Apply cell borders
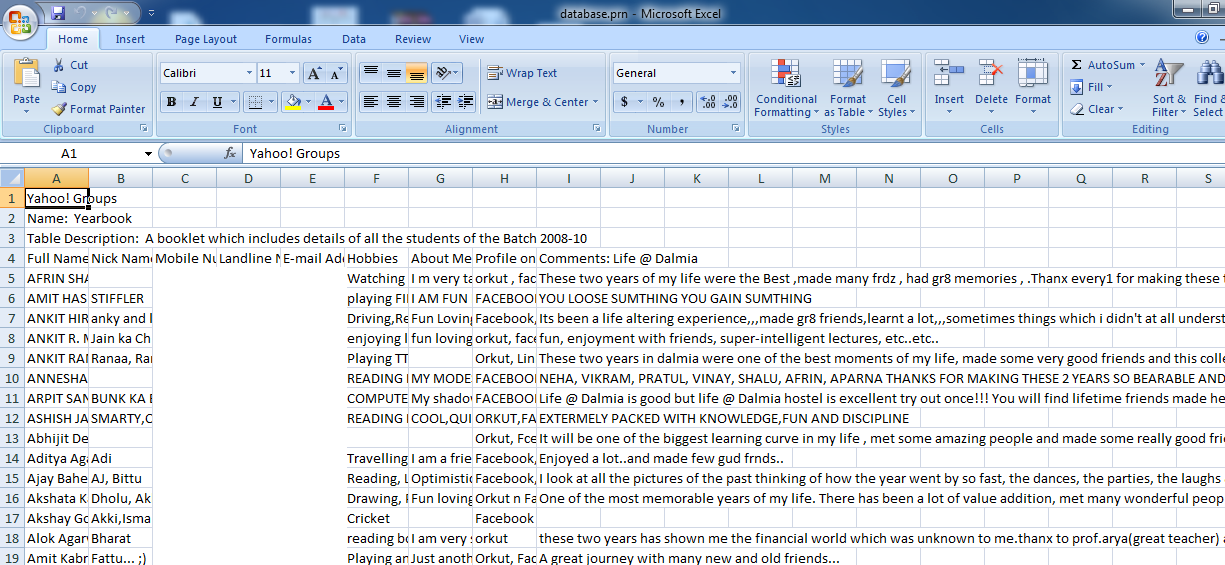 (256, 102)
